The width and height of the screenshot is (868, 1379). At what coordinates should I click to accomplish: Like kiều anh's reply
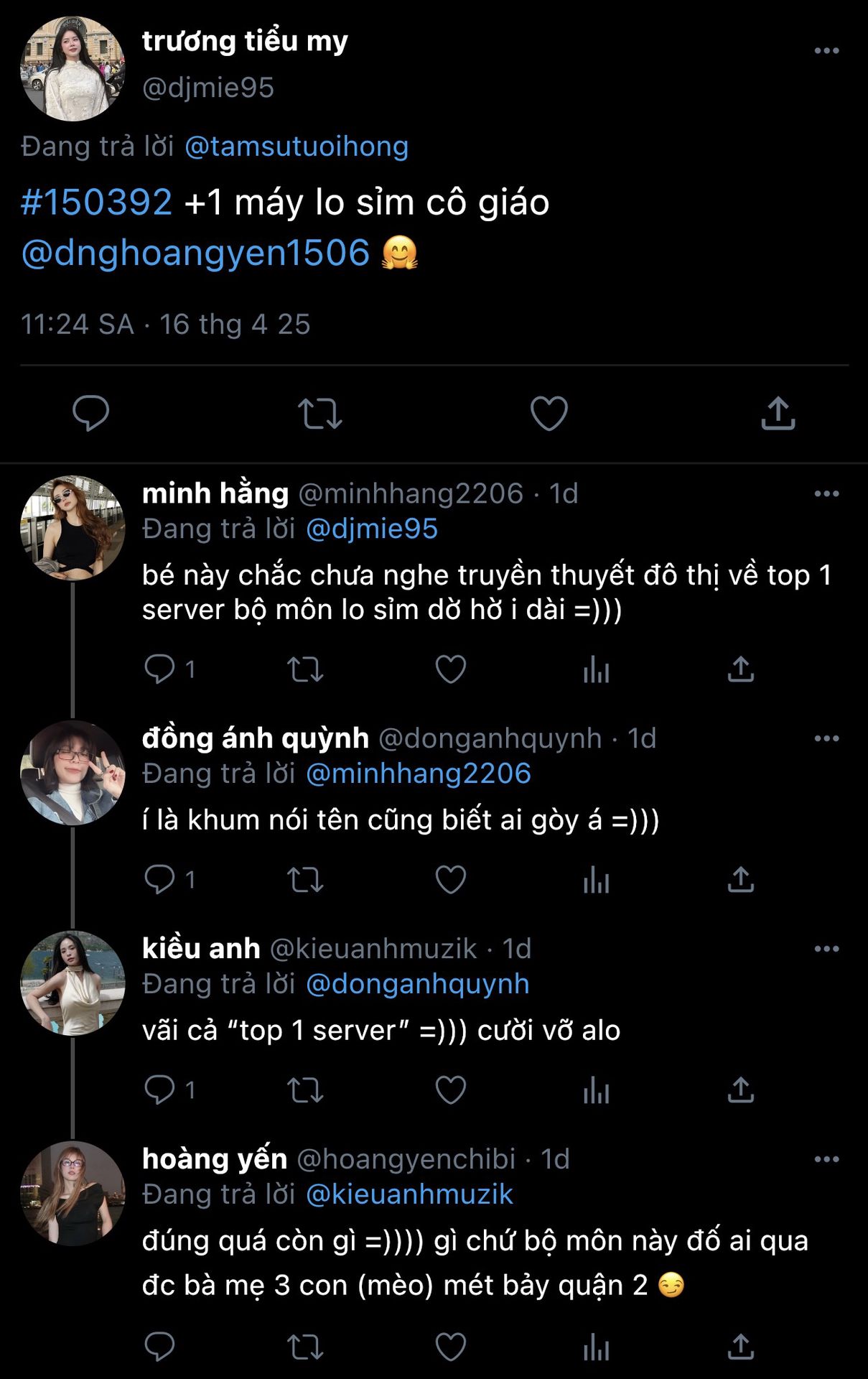tap(451, 1090)
